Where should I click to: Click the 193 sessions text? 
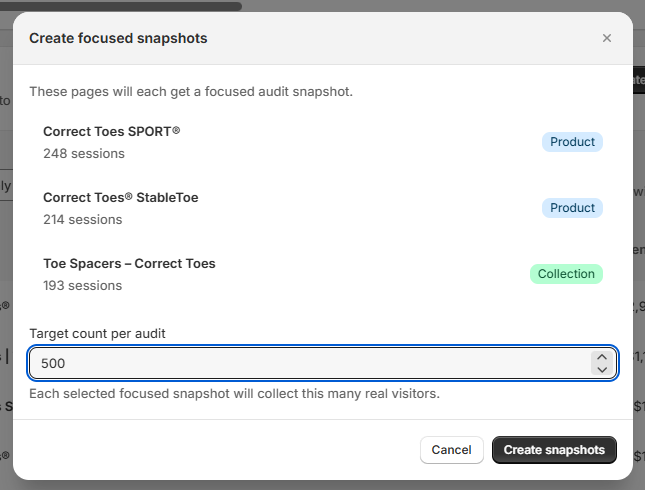[x=83, y=286]
